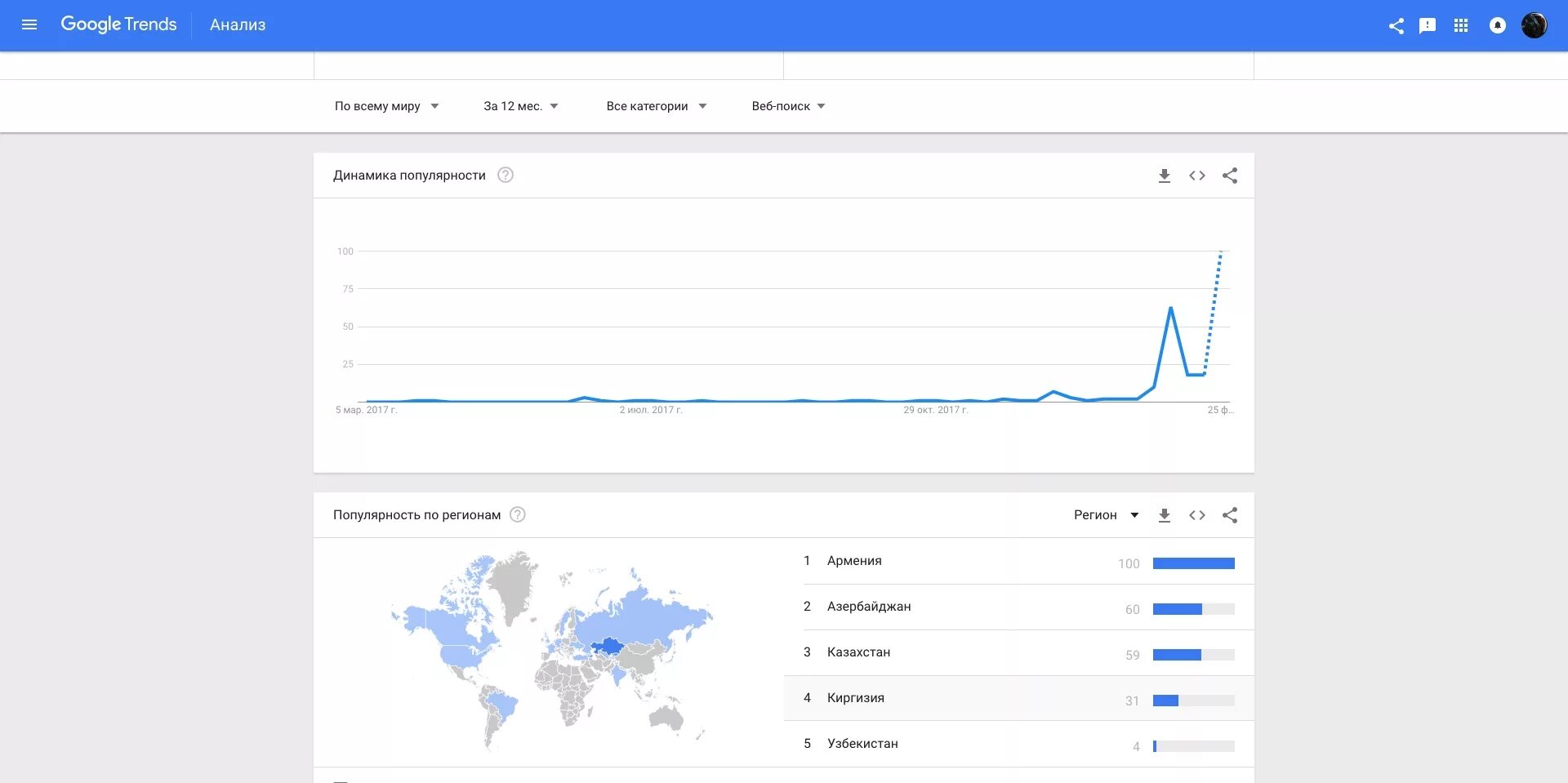Download the popularity dynamics chart data
Image resolution: width=1568 pixels, height=783 pixels.
pyautogui.click(x=1165, y=176)
